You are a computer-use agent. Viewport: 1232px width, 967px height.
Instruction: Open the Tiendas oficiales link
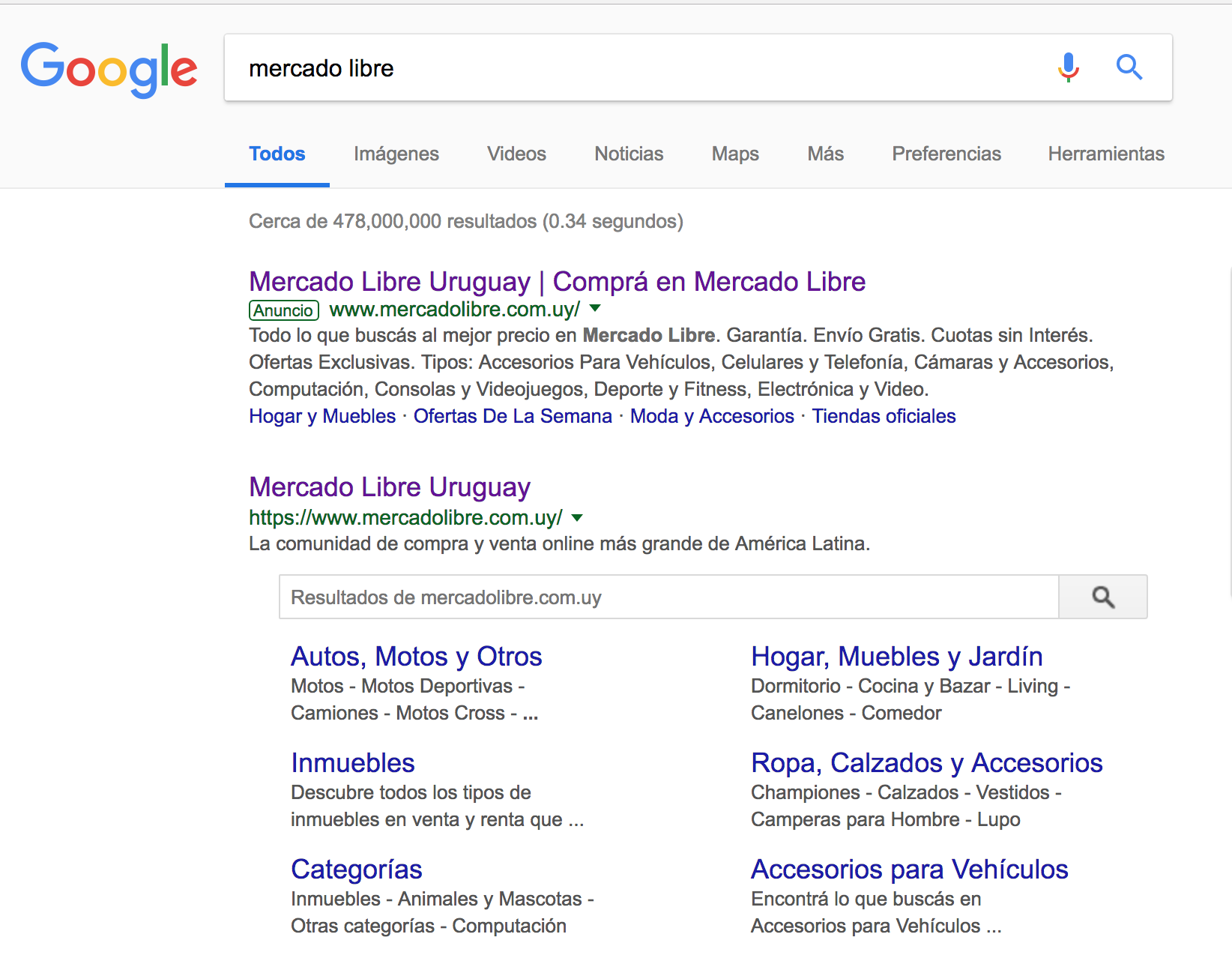[x=884, y=416]
